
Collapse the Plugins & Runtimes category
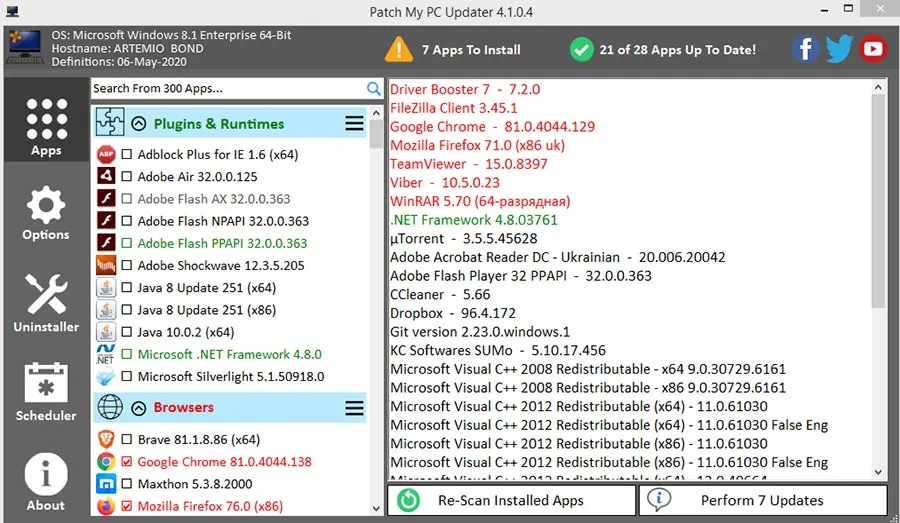138,123
